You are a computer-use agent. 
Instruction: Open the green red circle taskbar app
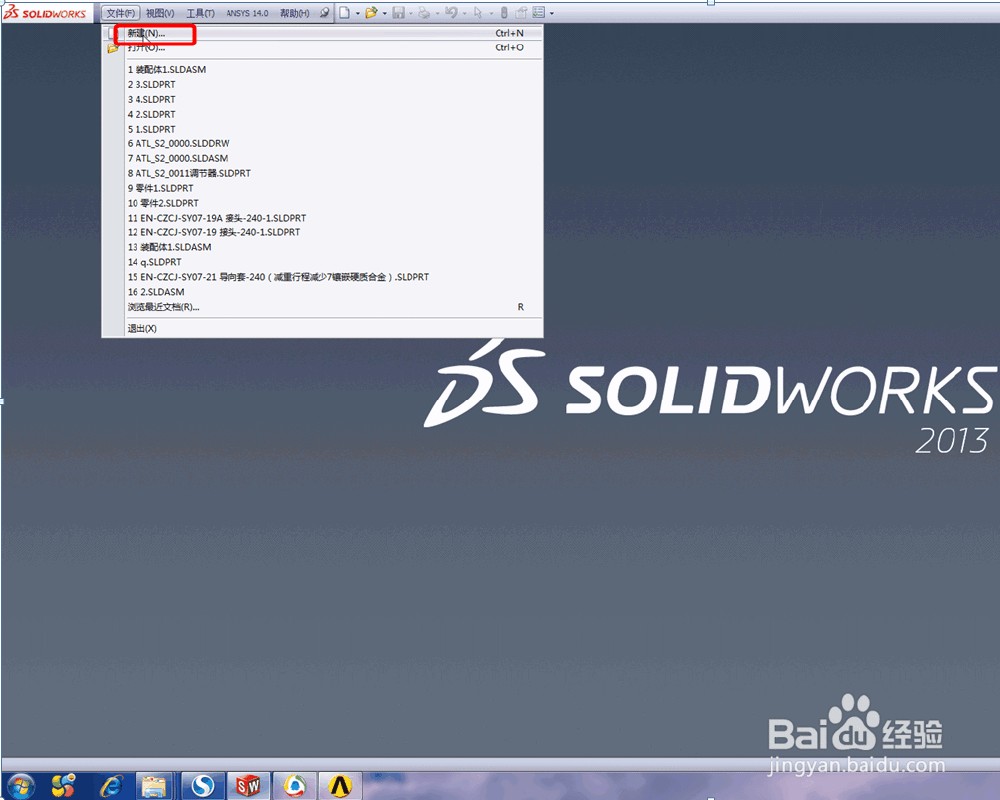click(x=294, y=786)
